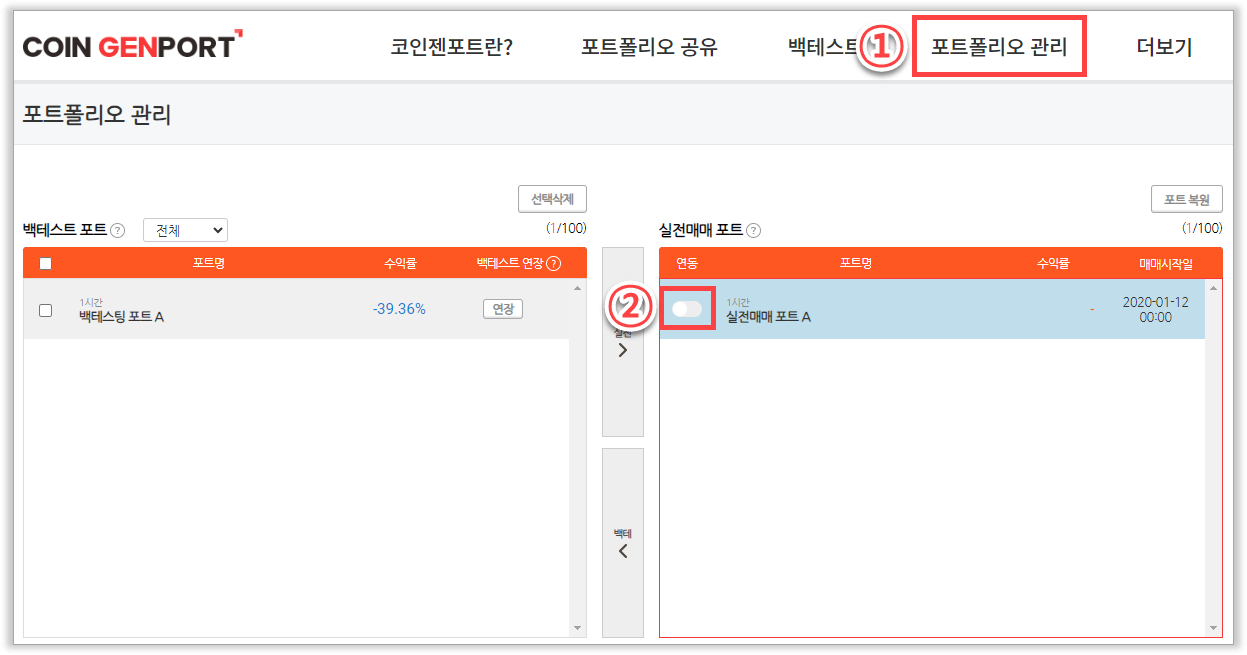Click the COIN GENPORT logo
Viewport: 1247px width, 655px height.
(132, 46)
